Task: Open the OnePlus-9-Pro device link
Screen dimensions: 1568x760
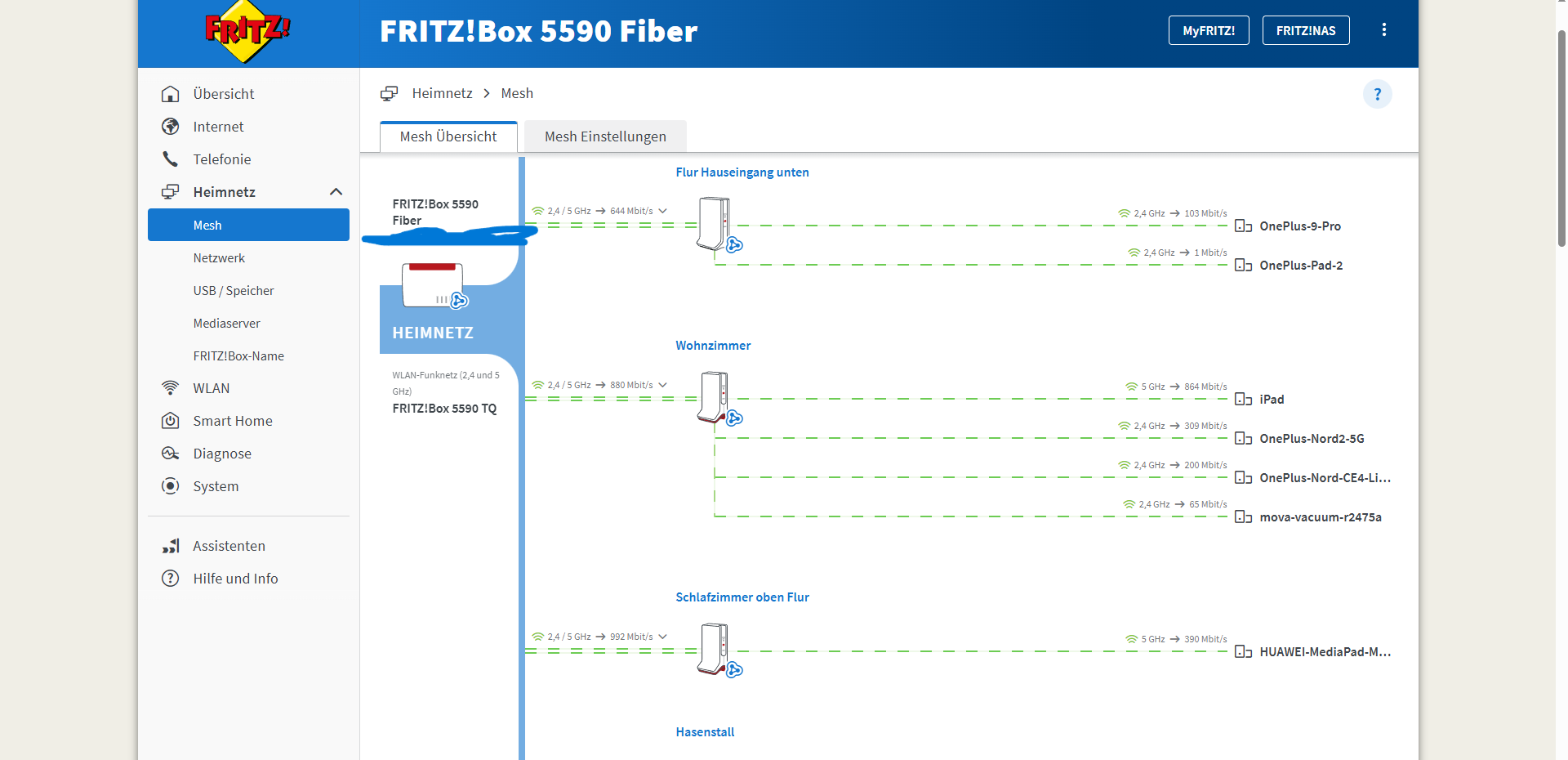Action: (1300, 226)
